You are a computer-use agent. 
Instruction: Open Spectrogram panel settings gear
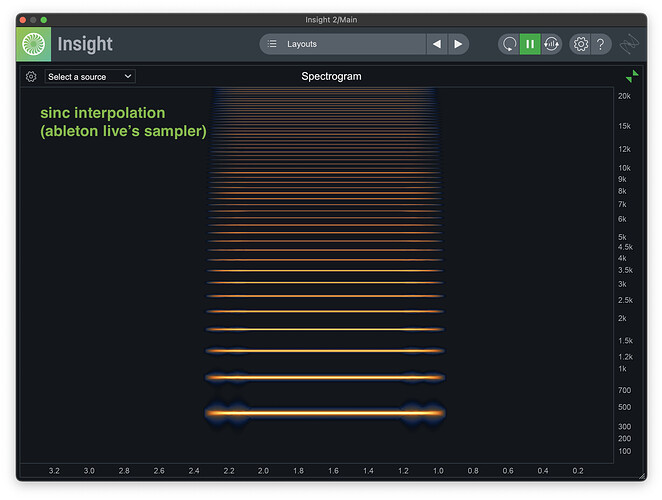(x=31, y=77)
